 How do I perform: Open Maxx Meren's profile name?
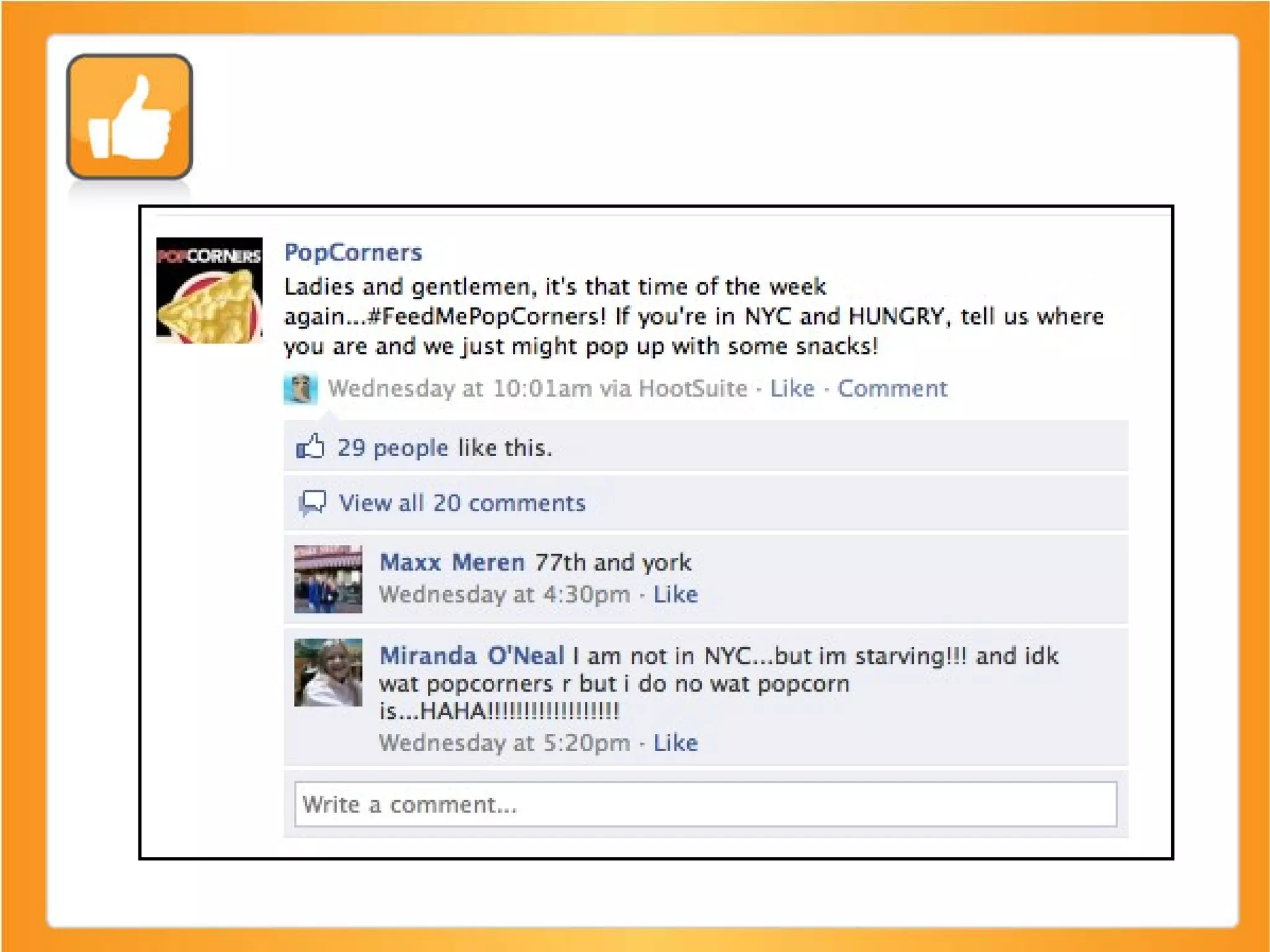[452, 562]
